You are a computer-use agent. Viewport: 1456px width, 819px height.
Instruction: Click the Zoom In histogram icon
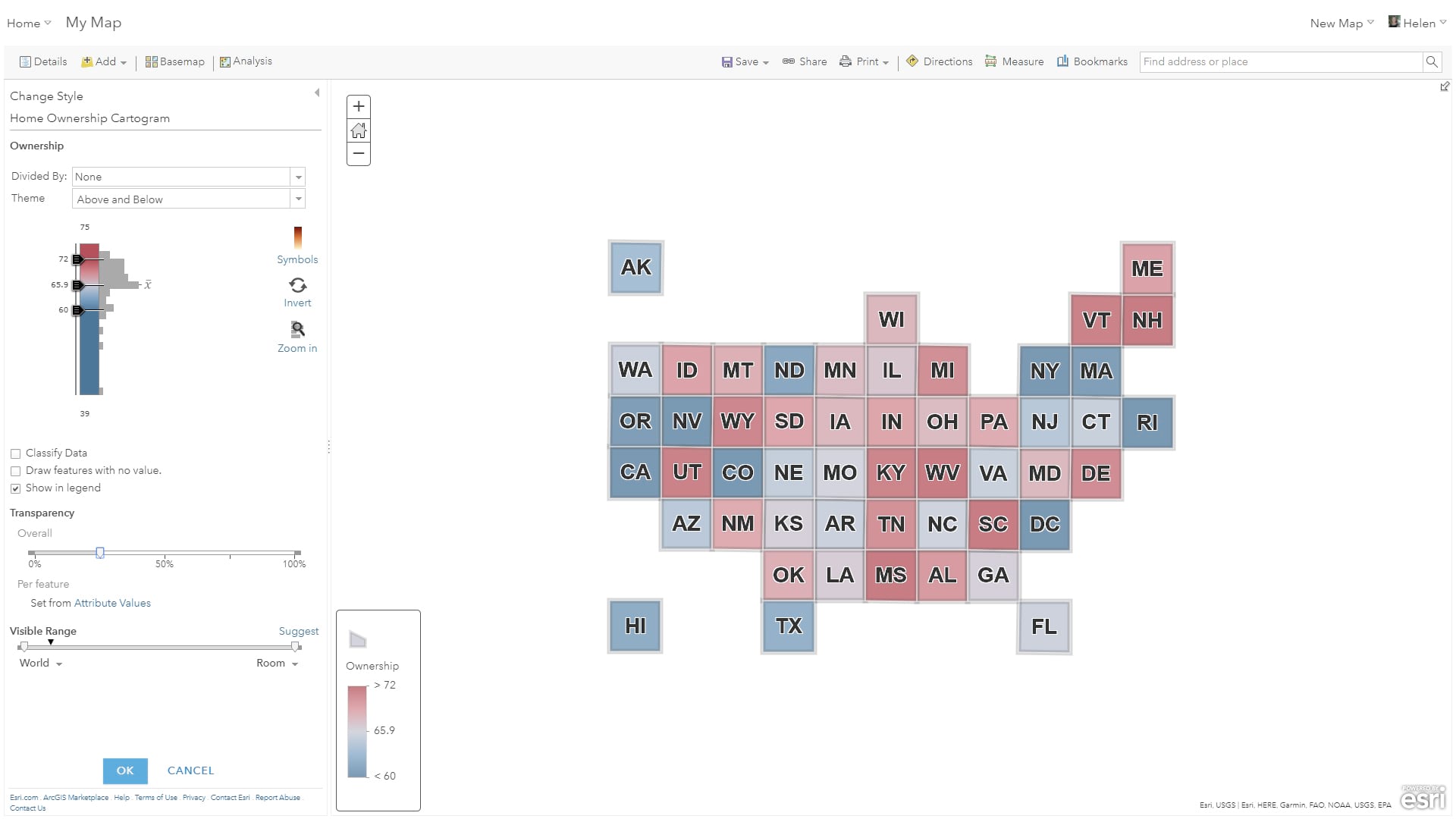(297, 330)
